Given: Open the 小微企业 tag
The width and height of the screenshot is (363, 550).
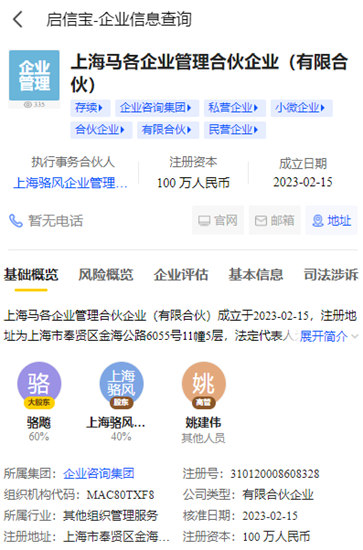Looking at the screenshot, I should [301, 108].
